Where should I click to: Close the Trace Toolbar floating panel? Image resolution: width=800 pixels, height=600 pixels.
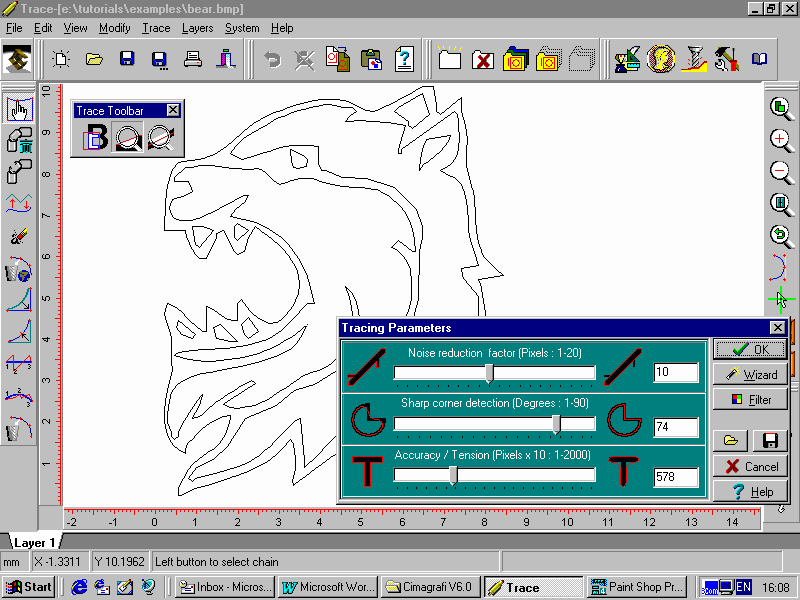173,110
